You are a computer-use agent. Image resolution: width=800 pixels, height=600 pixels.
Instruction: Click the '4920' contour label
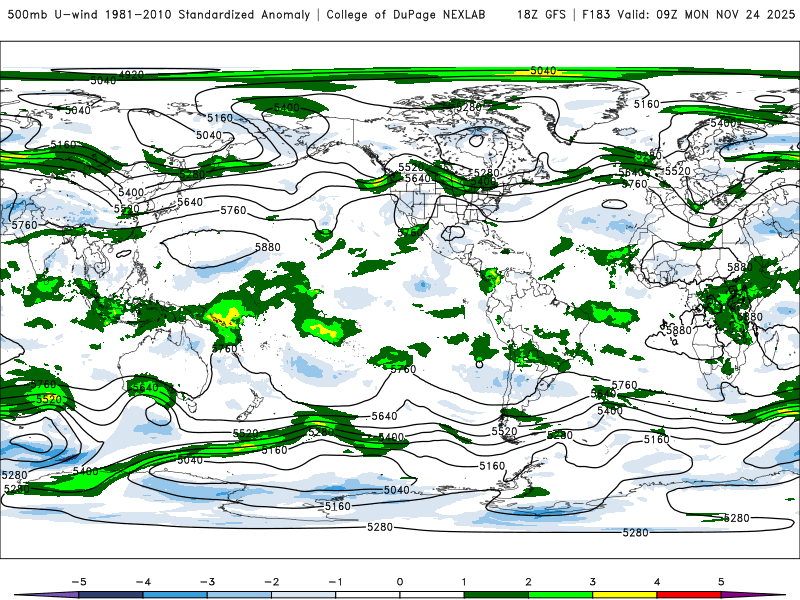tap(131, 75)
